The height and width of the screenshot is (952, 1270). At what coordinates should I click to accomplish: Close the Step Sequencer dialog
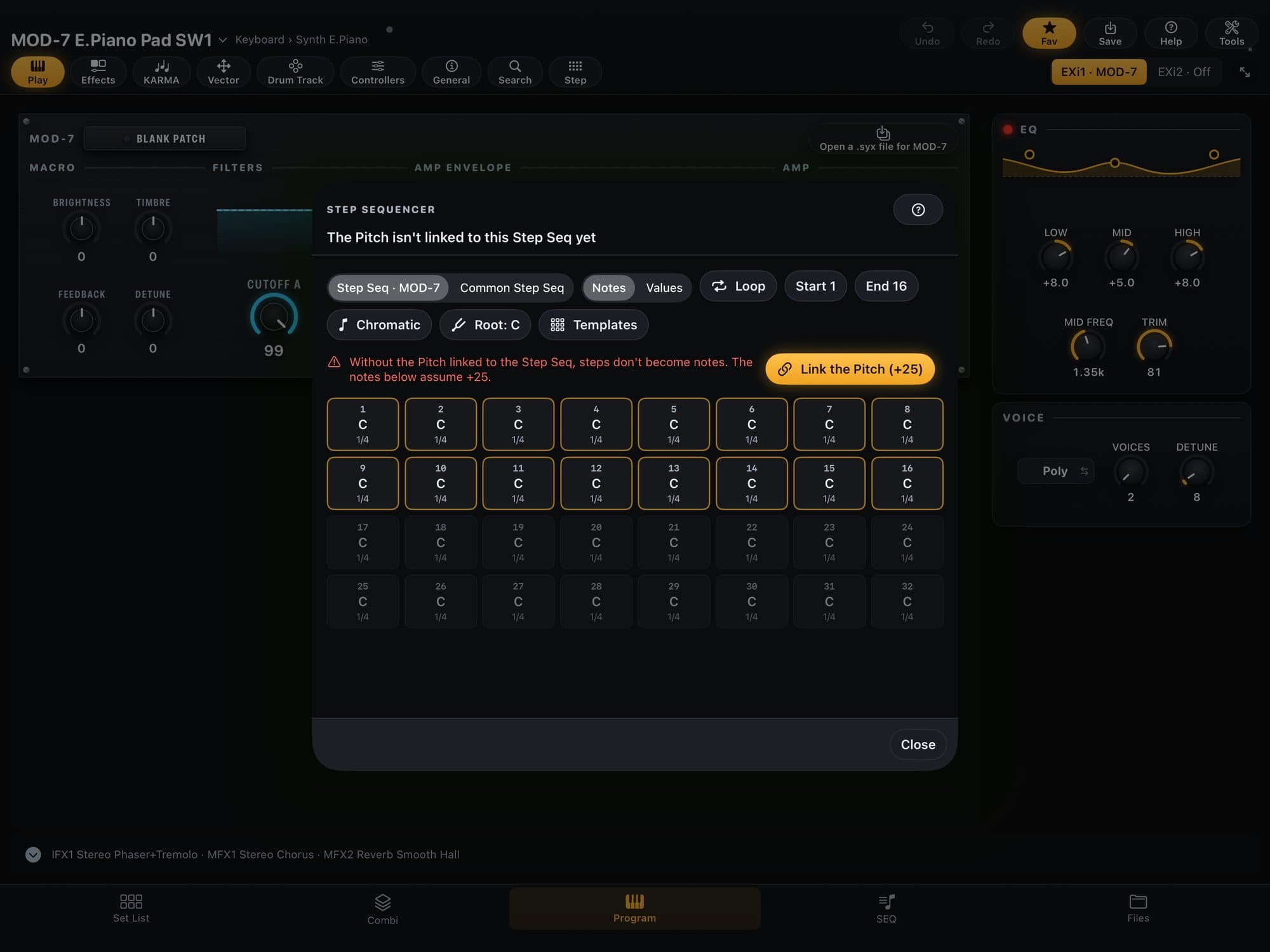click(x=918, y=744)
